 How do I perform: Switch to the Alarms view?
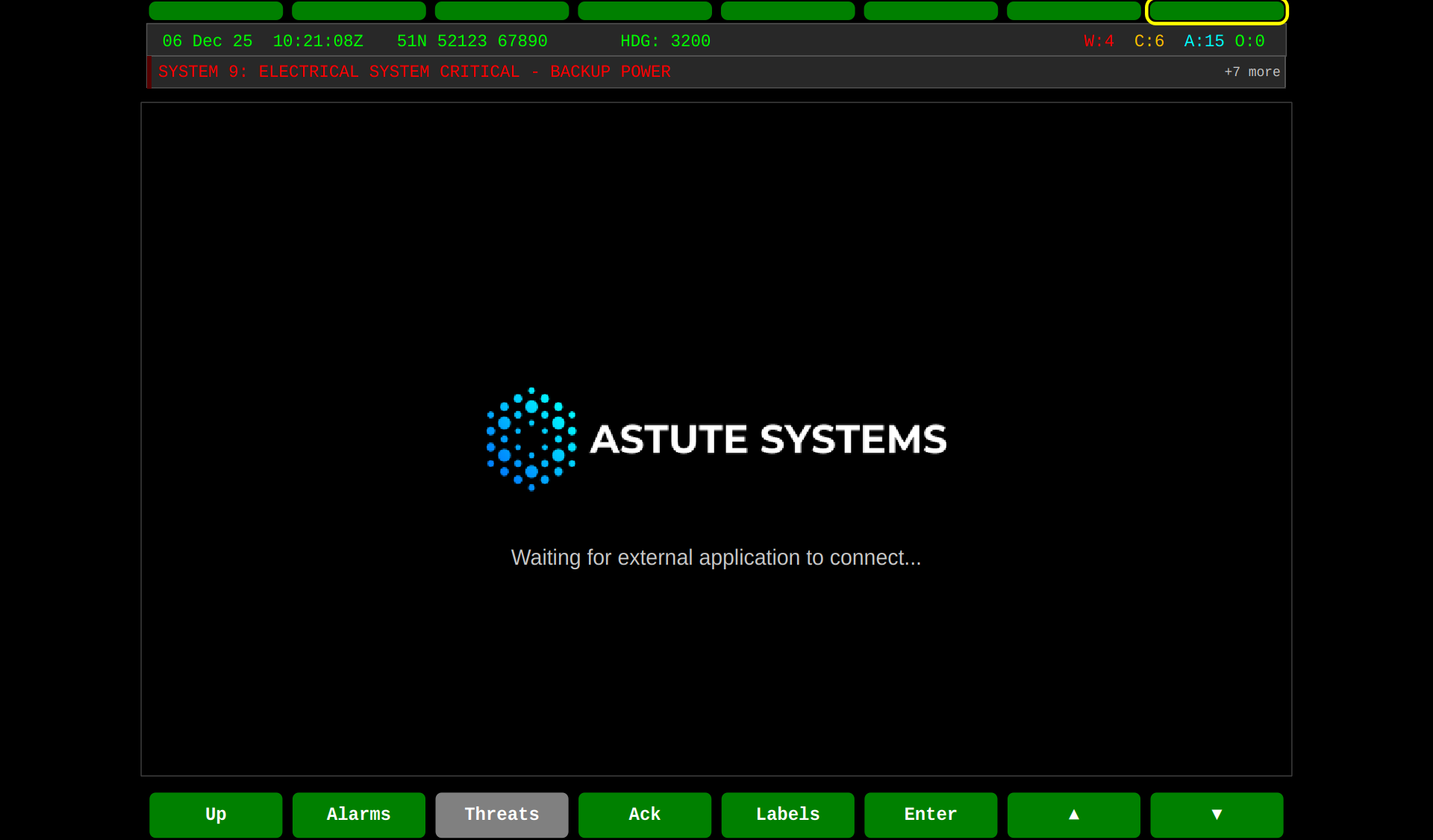pyautogui.click(x=358, y=815)
